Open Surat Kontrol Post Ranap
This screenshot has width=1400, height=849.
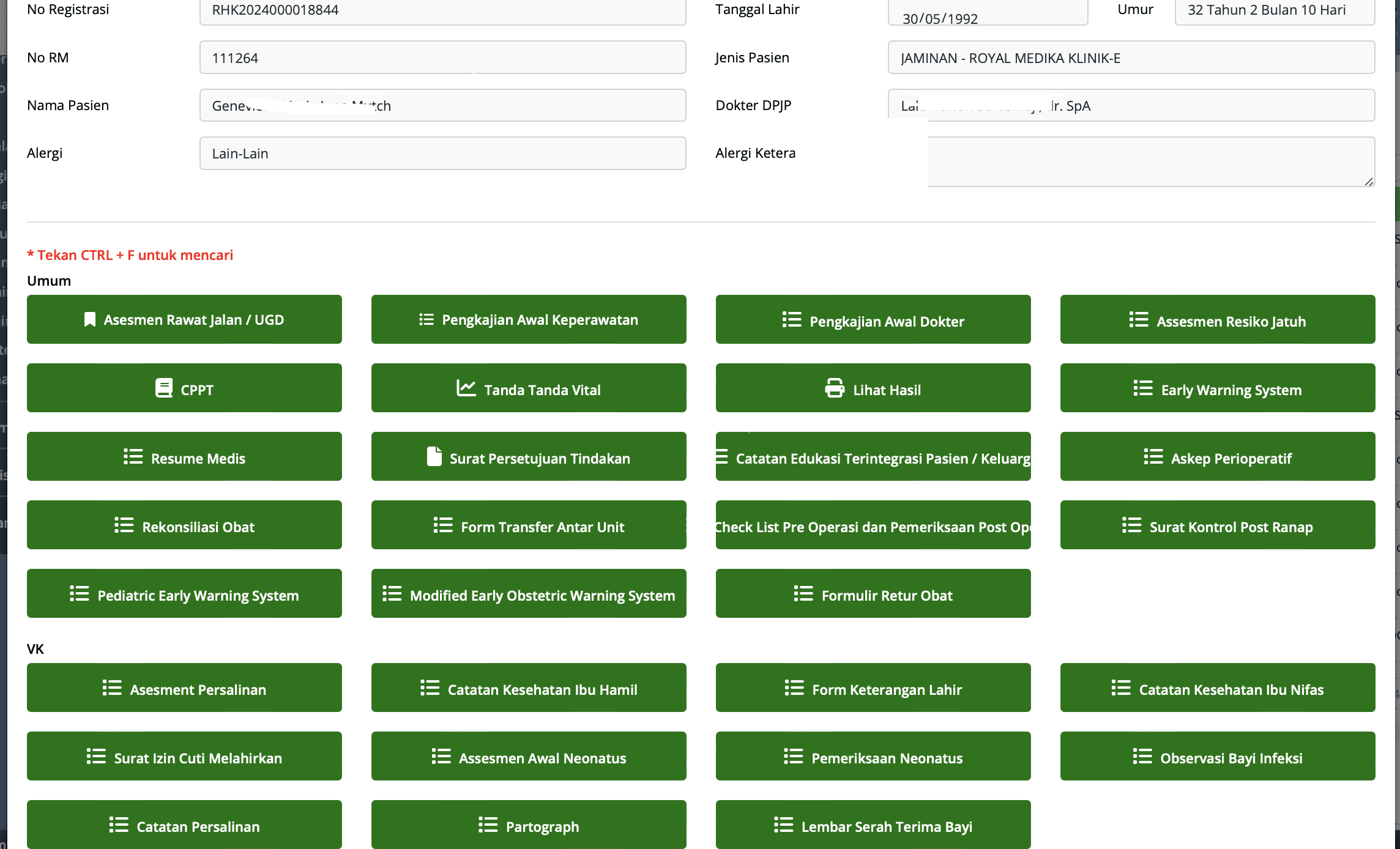(1218, 525)
